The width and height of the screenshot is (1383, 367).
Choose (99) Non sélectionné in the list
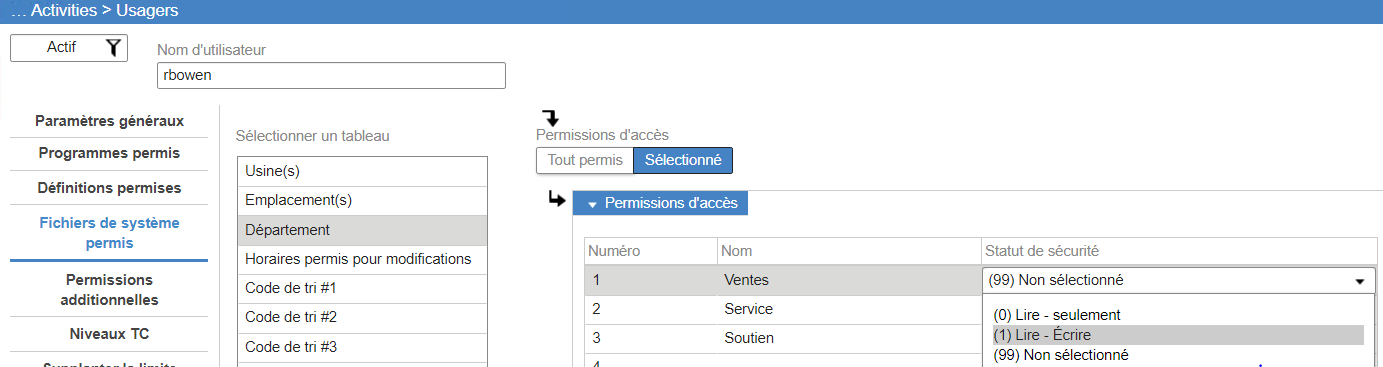(x=1061, y=355)
